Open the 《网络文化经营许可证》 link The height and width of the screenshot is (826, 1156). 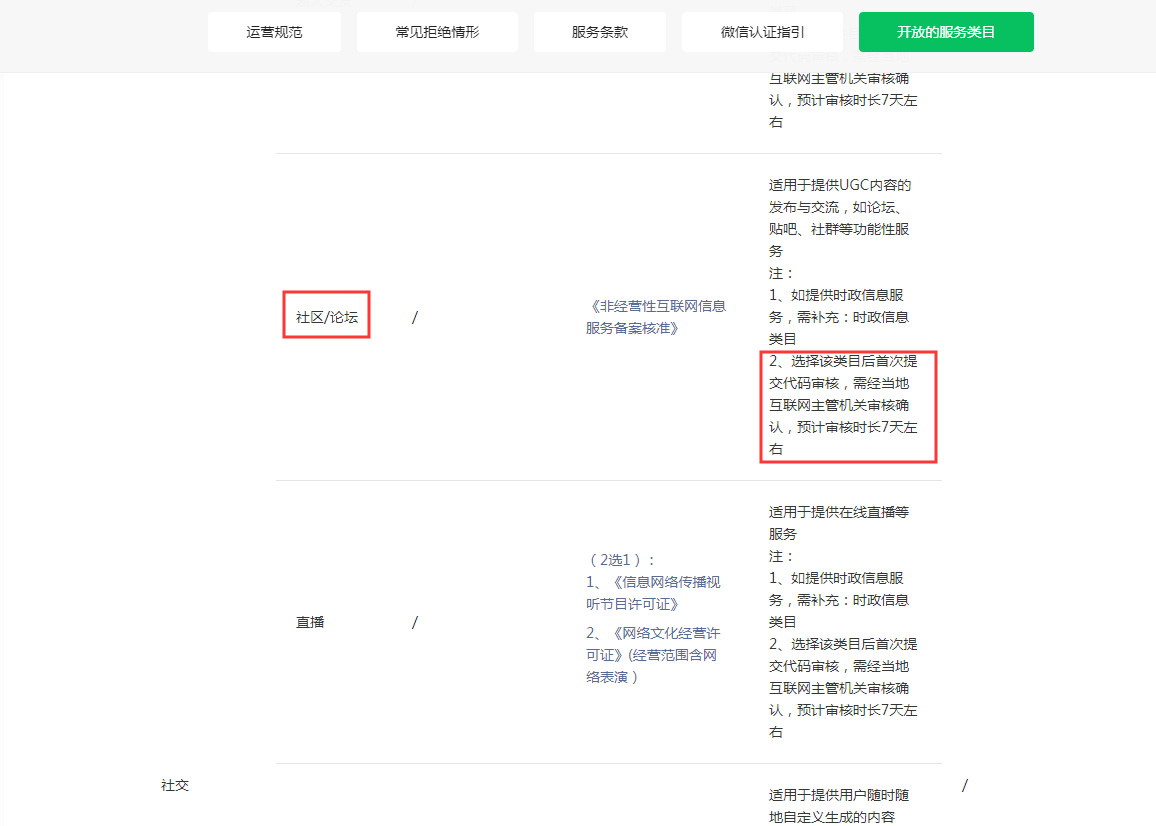tap(652, 655)
